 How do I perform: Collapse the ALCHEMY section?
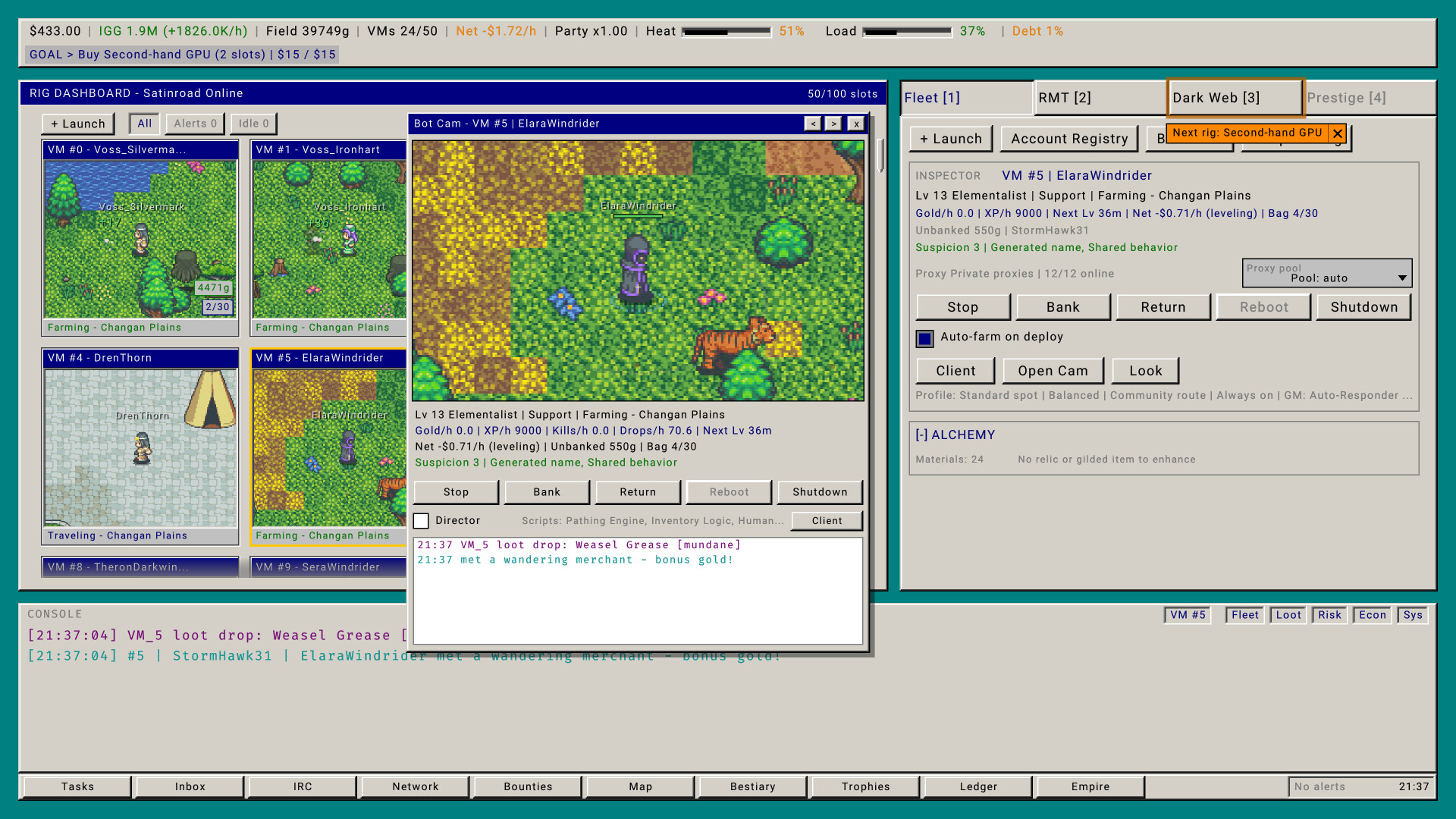click(955, 435)
